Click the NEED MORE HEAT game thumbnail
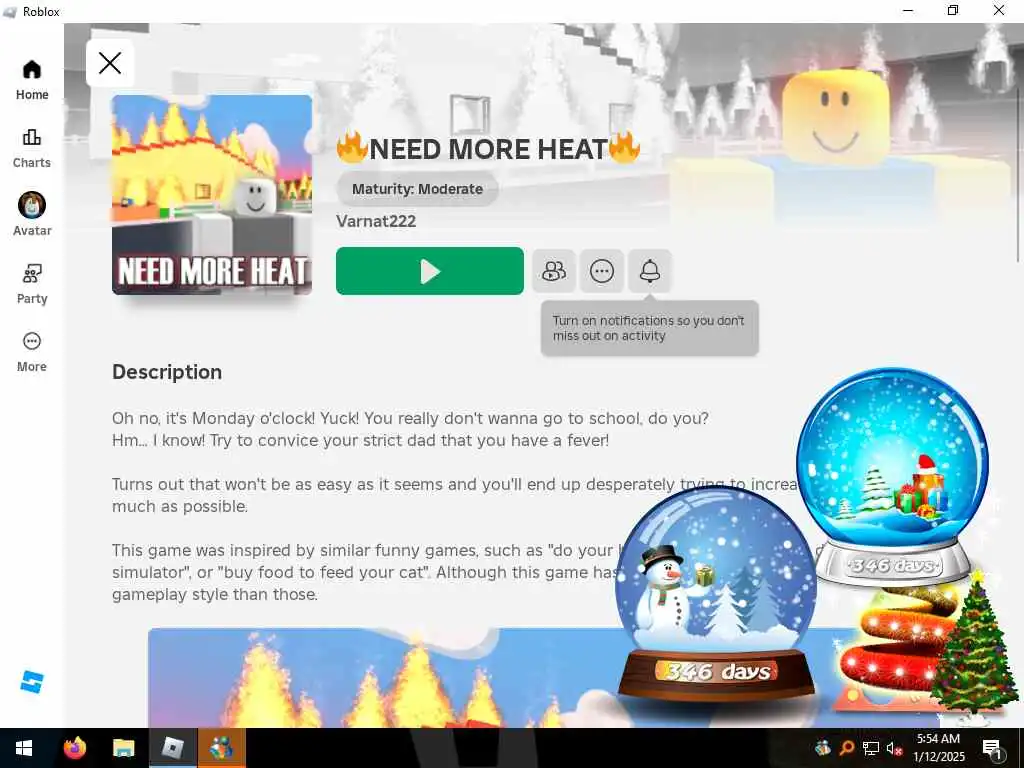 [212, 195]
